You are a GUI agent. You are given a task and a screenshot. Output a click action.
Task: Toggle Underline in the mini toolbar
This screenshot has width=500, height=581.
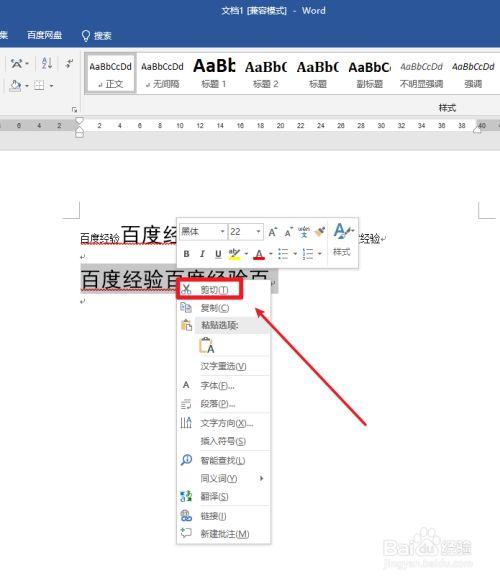218,254
